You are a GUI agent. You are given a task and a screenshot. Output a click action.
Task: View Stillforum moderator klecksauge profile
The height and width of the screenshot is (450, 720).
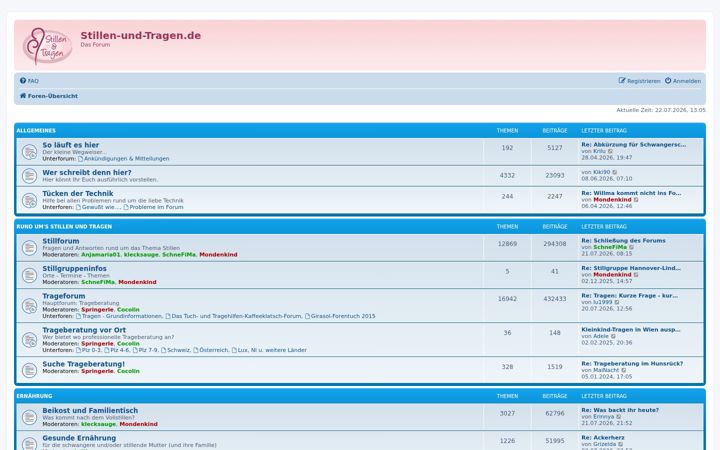click(x=141, y=255)
